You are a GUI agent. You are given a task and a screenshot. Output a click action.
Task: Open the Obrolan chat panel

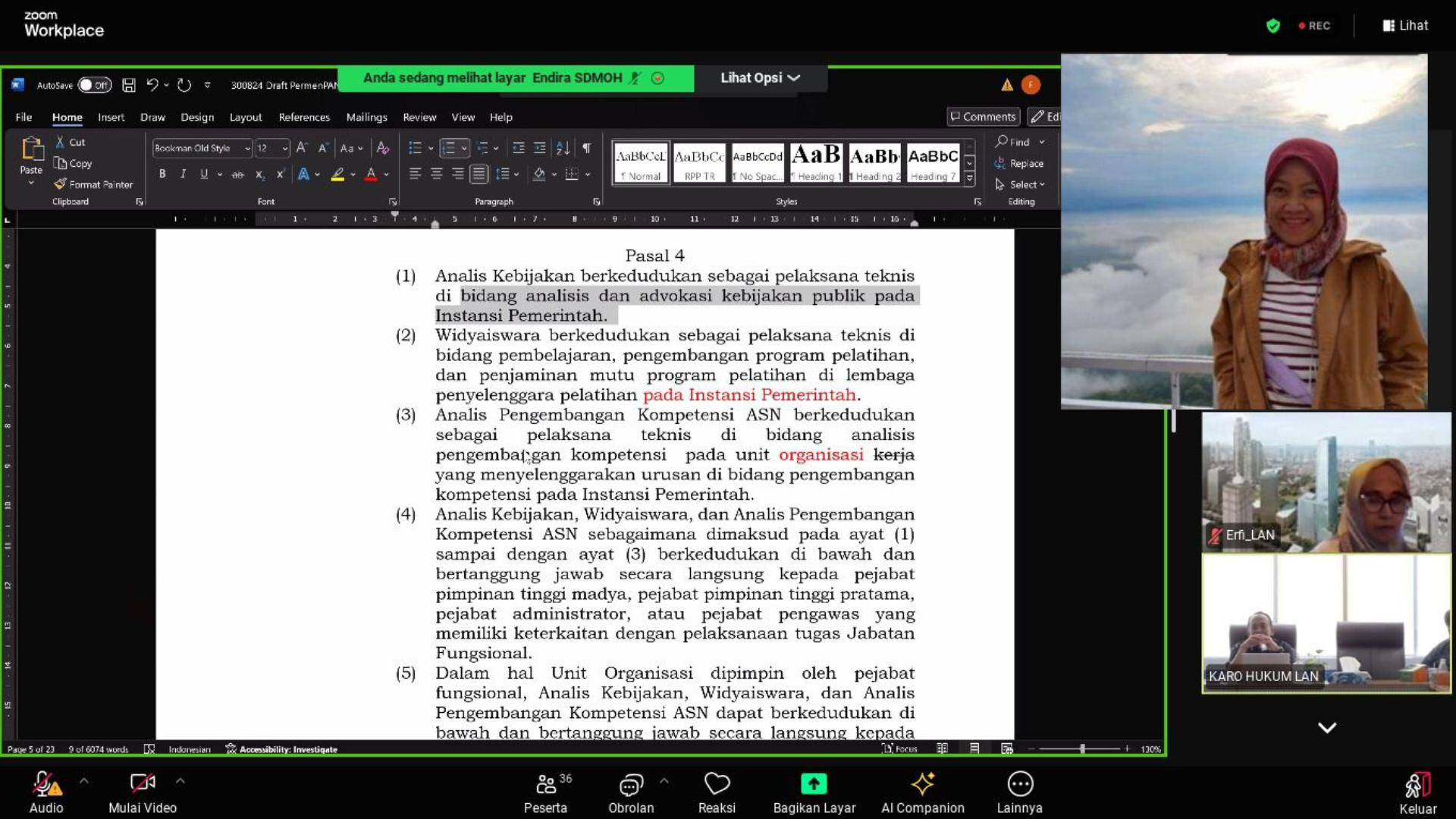pyautogui.click(x=631, y=793)
